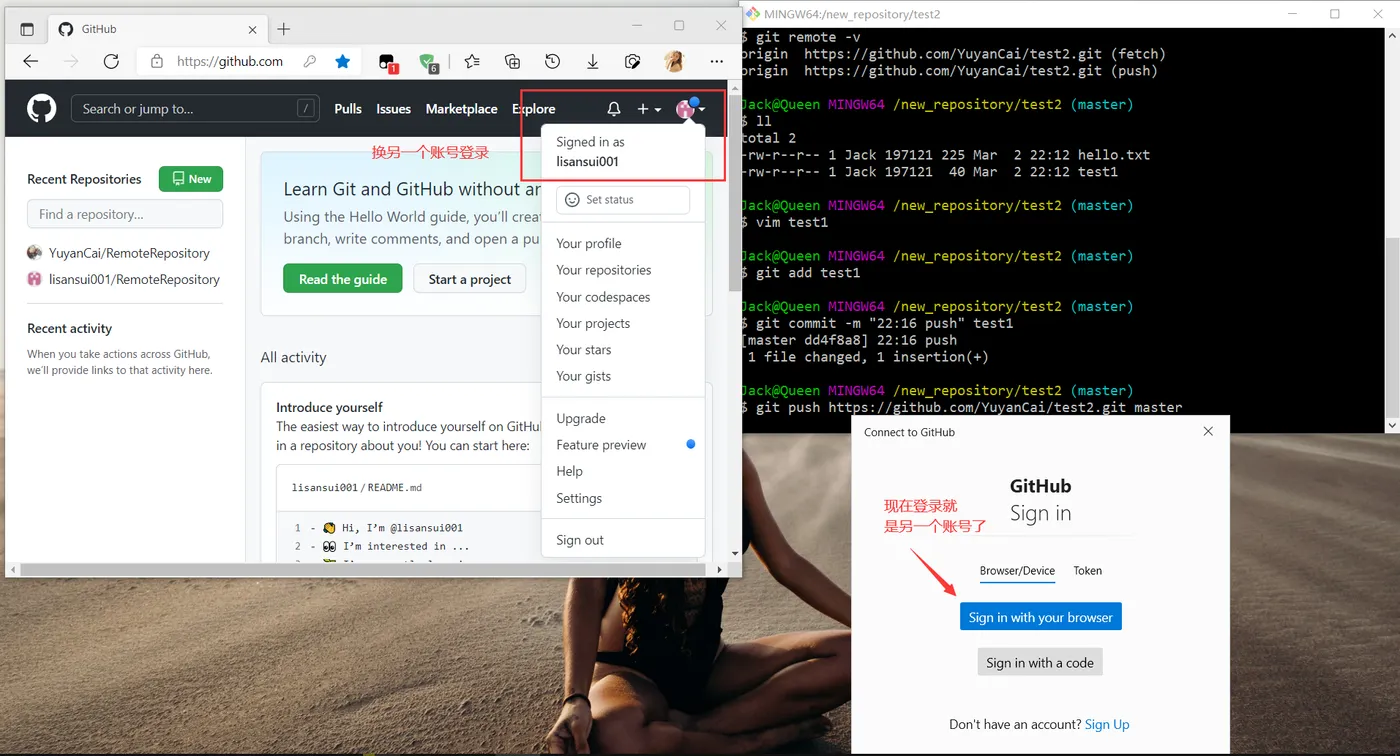1400x756 pixels.
Task: Open browser history icon
Action: point(552,61)
